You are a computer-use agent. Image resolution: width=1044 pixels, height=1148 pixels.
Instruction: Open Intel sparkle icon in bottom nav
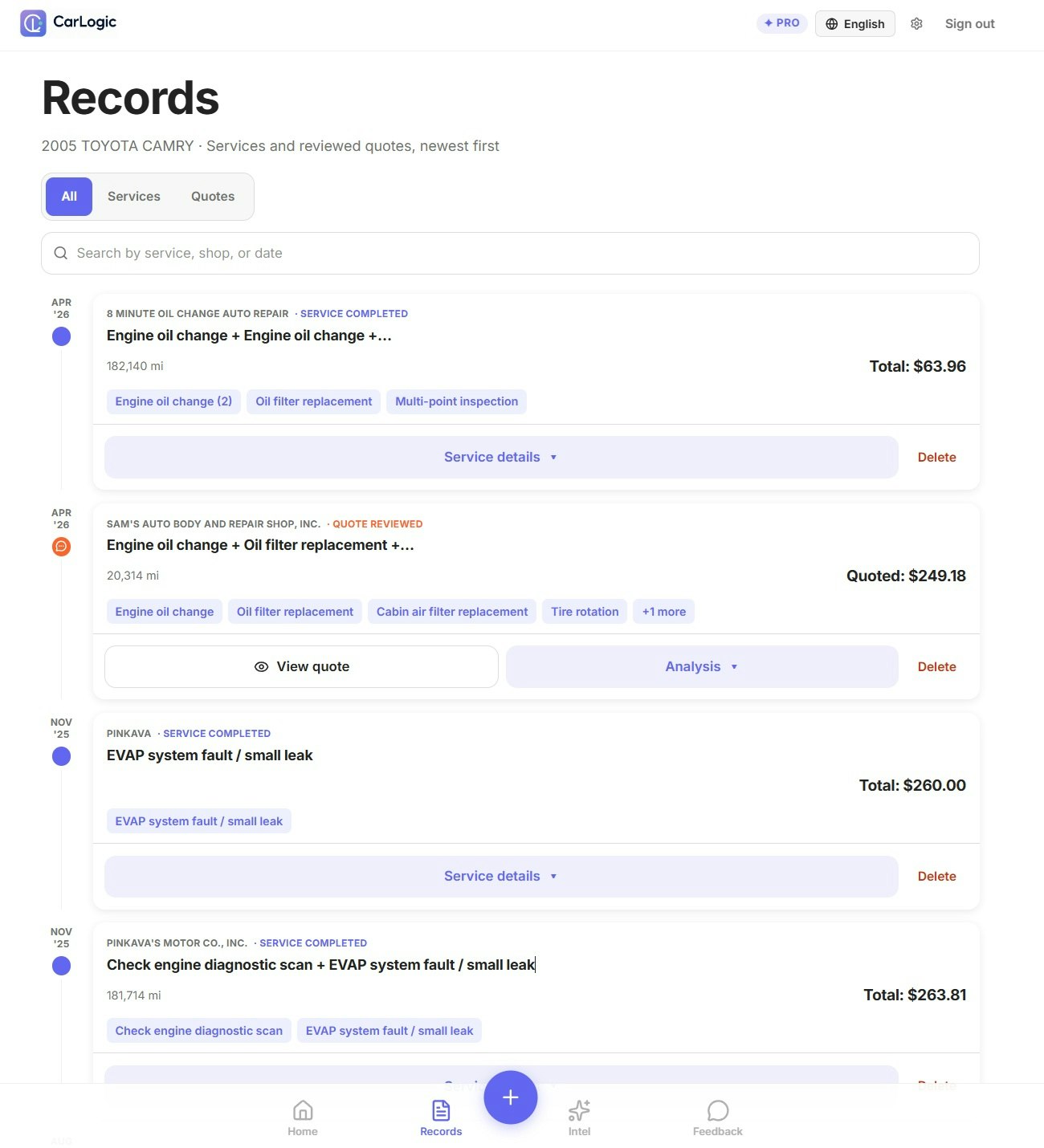pos(579,1110)
